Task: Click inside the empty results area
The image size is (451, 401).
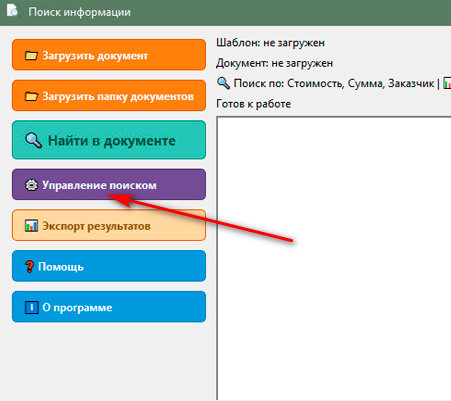Action: coord(334,258)
